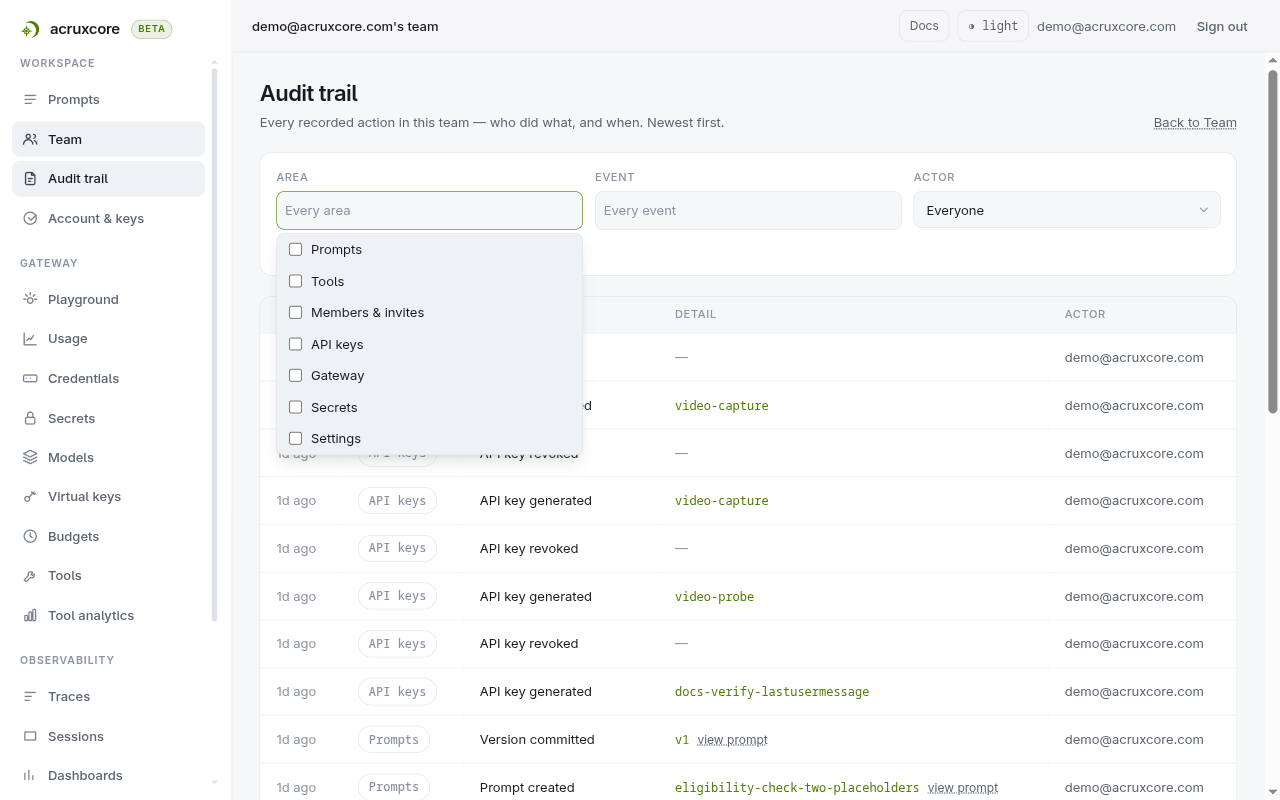Toggle the light theme switch
Image resolution: width=1280 pixels, height=800 pixels.
[993, 26]
